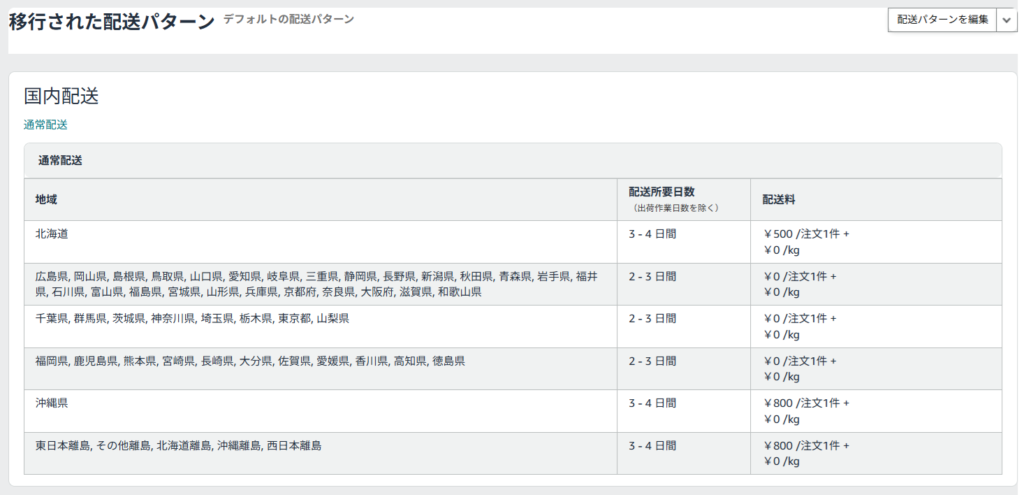Open the 通常配送 link under 国内配送

[x=45, y=125]
